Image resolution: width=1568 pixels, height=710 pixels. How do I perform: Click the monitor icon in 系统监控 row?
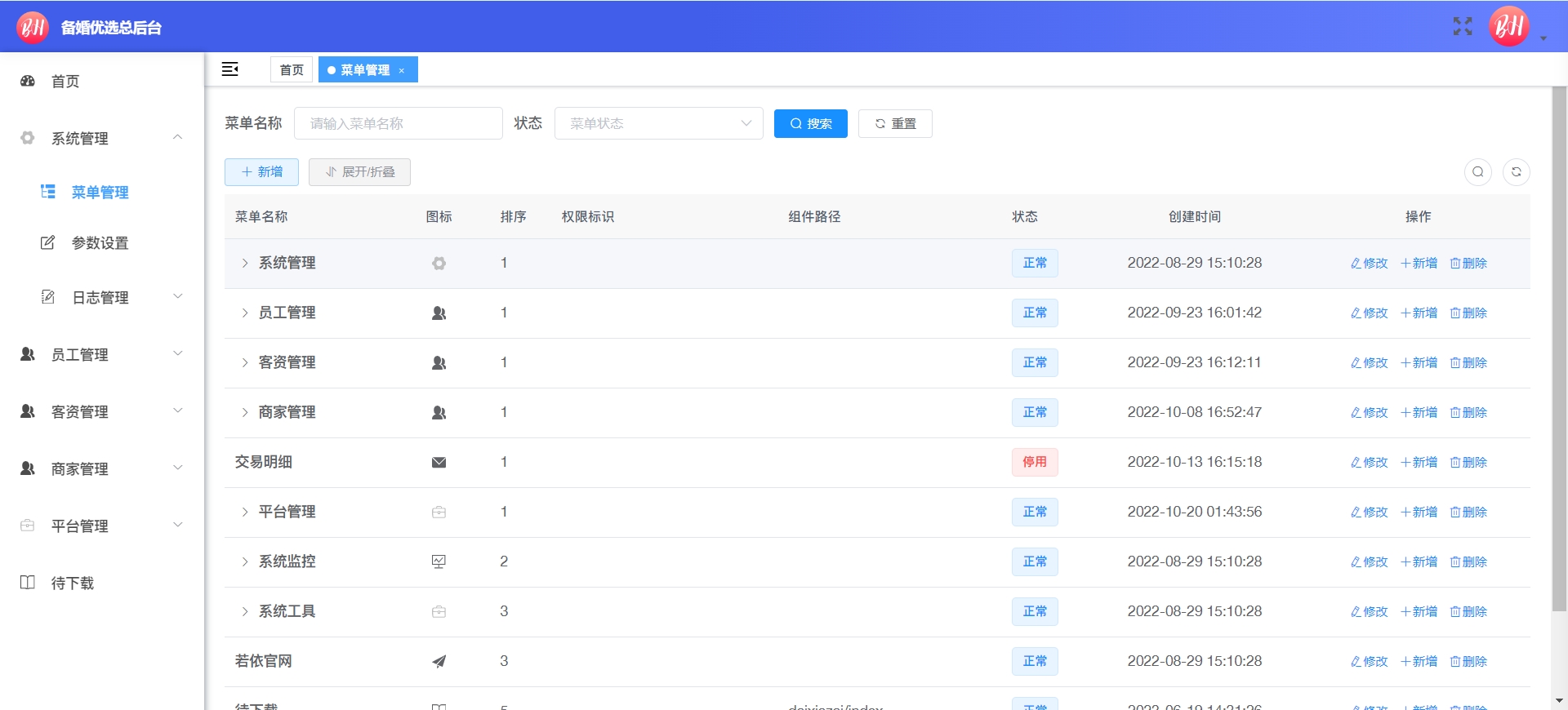click(x=439, y=561)
